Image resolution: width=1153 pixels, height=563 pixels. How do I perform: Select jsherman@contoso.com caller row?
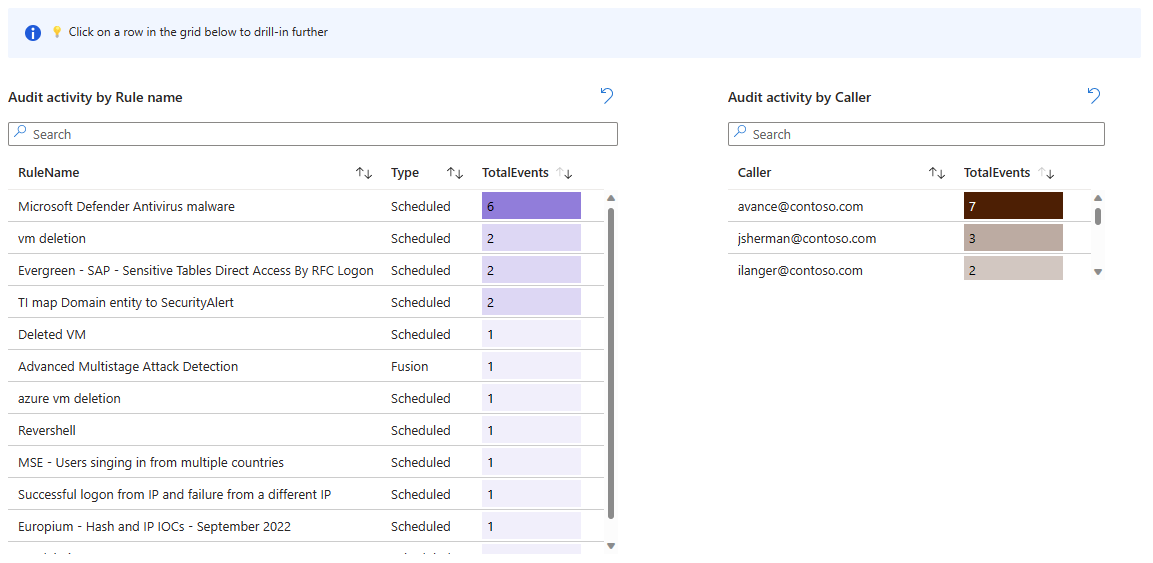coord(806,238)
